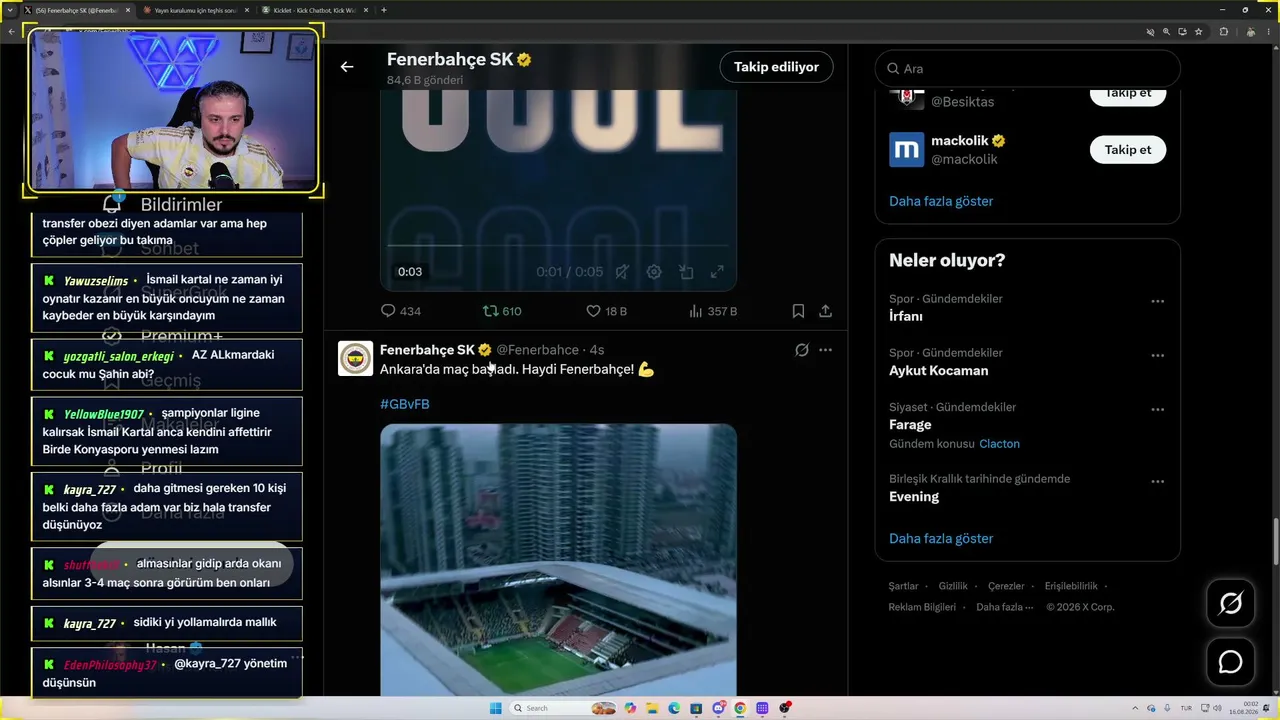Open the Chrome three-dot menu
This screenshot has height=720, width=1280.
[x=1268, y=32]
